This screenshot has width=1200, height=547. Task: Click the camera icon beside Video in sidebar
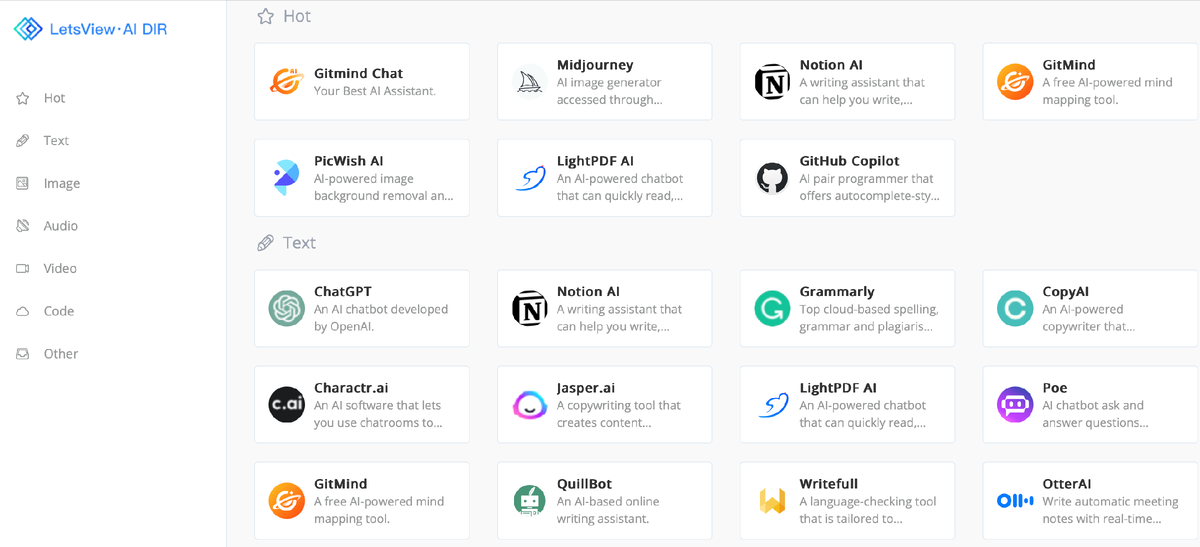(x=22, y=268)
